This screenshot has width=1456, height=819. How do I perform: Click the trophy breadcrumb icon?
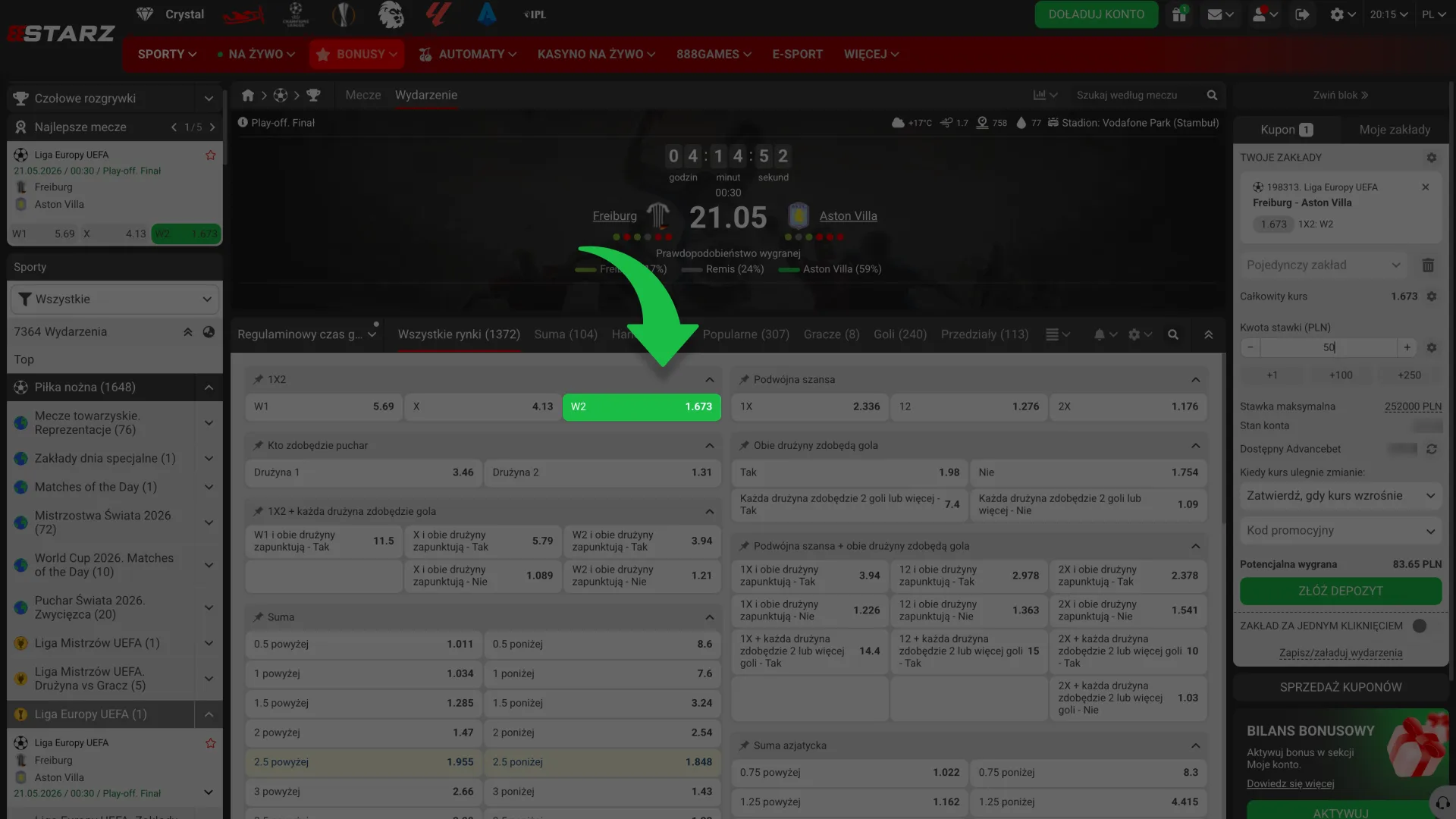coord(313,96)
